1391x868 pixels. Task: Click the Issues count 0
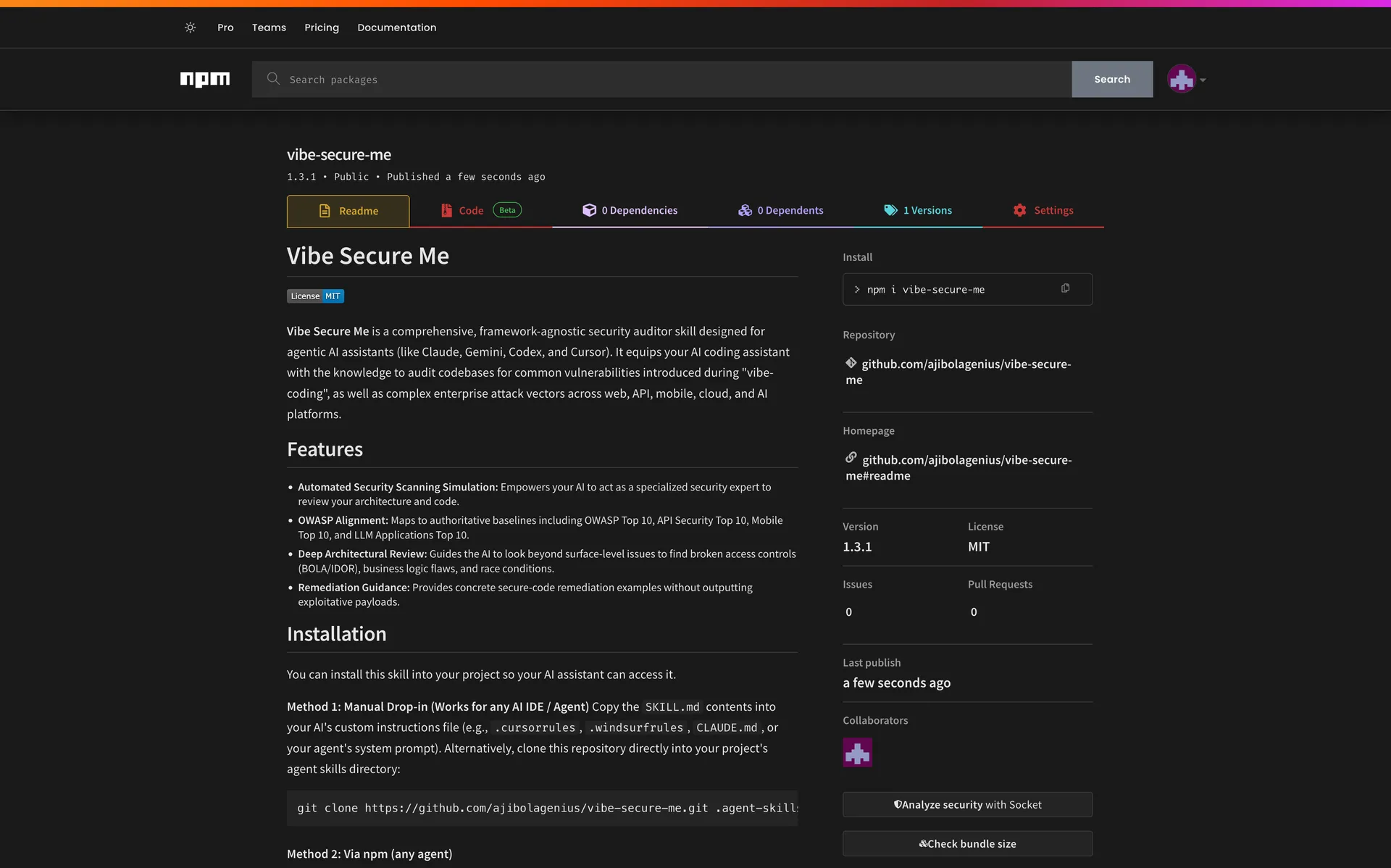[x=848, y=612]
